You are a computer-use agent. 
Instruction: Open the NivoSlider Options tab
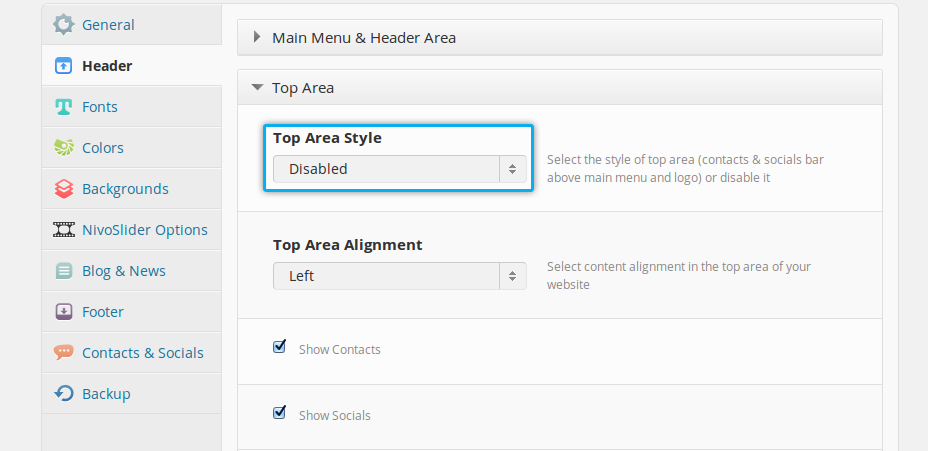click(x=145, y=230)
